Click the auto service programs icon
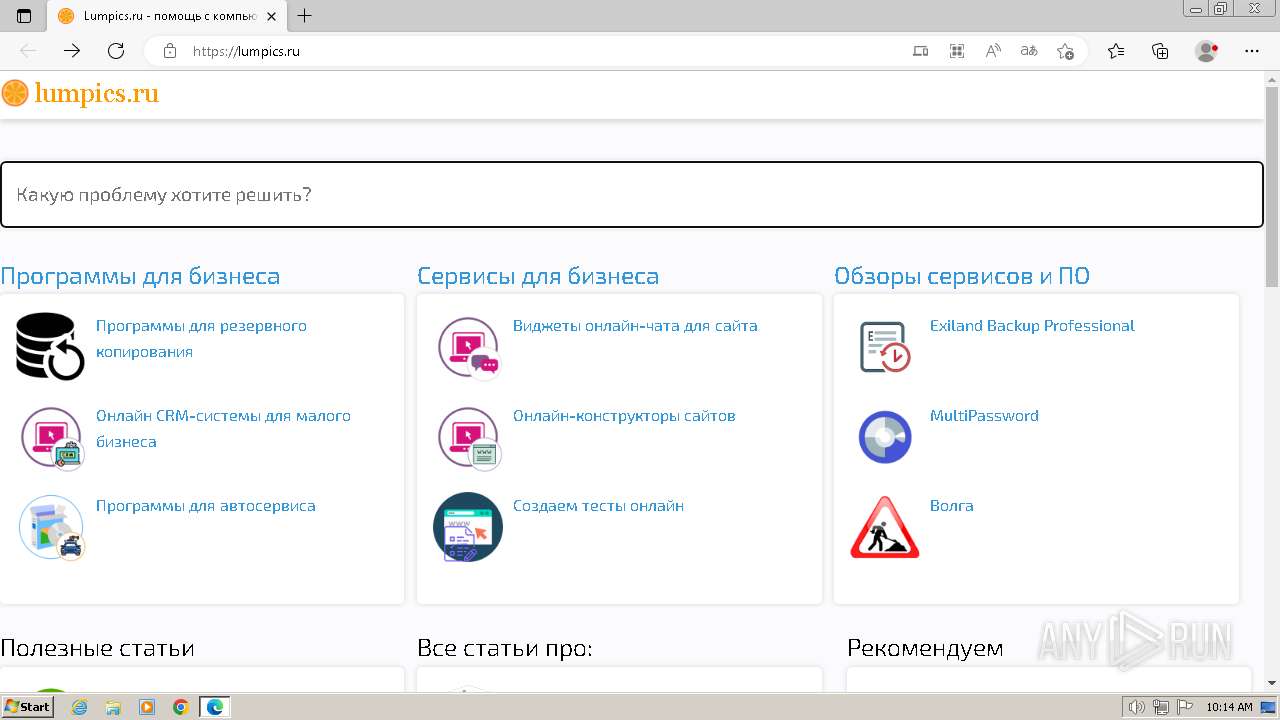This screenshot has height=720, width=1280. click(52, 527)
